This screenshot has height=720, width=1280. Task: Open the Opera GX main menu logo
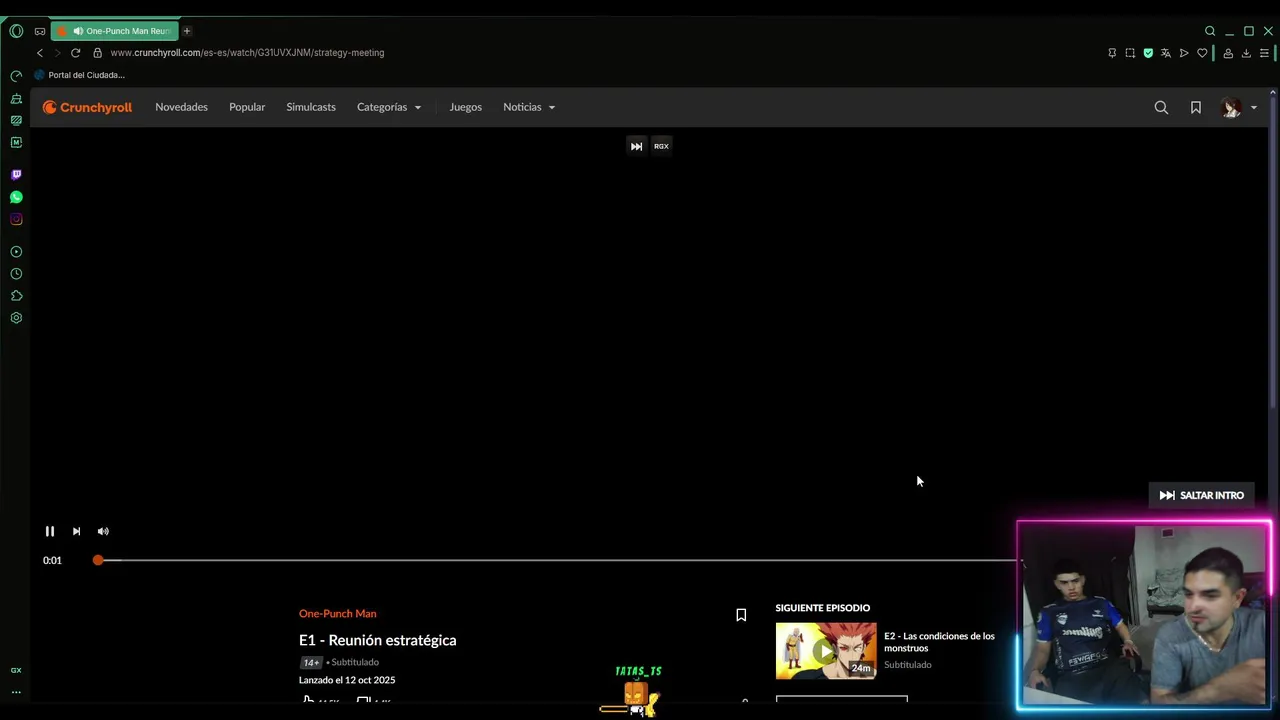pyautogui.click(x=16, y=31)
